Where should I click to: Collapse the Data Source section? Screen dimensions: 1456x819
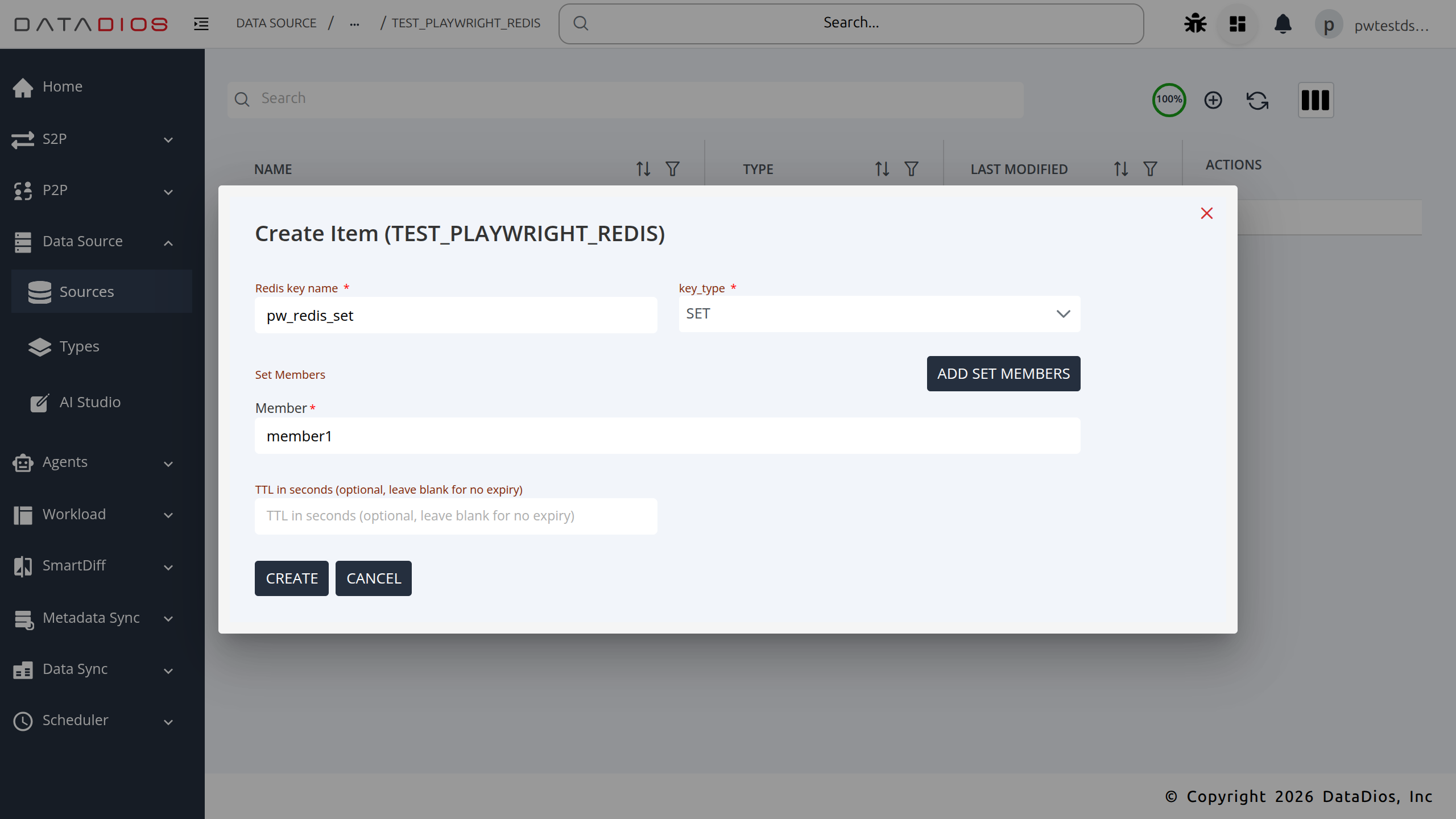point(168,242)
